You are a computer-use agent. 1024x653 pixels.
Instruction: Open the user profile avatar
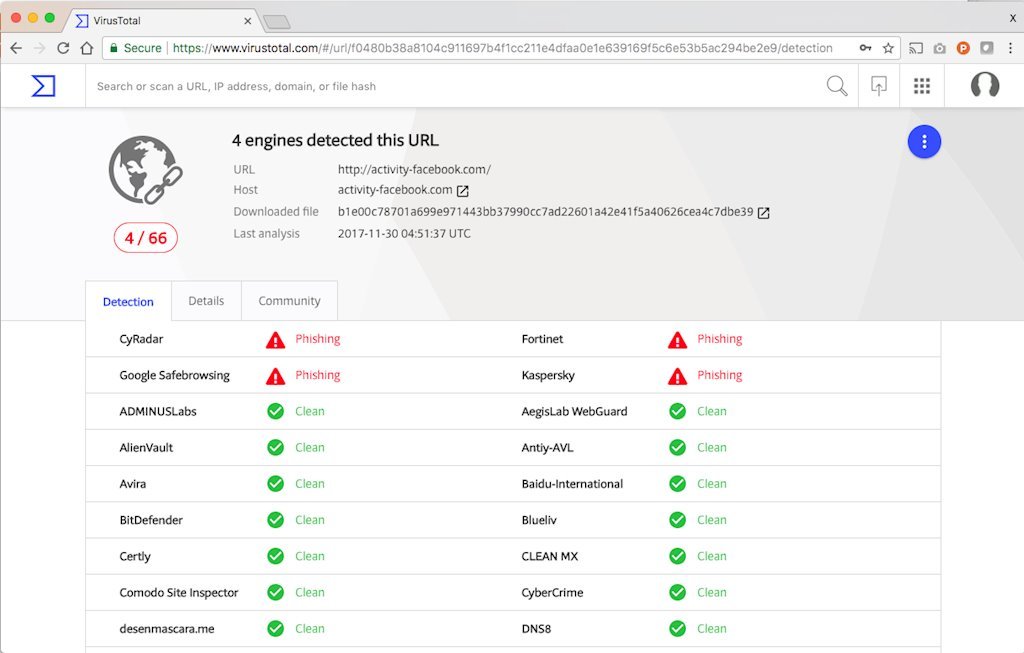tap(985, 86)
